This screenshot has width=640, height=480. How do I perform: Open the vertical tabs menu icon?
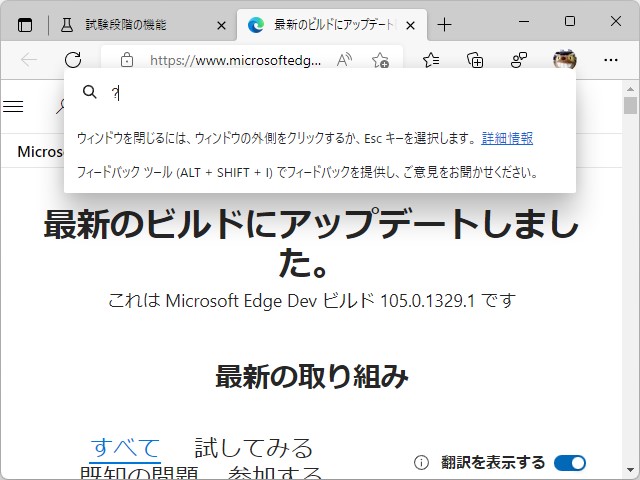(25, 25)
